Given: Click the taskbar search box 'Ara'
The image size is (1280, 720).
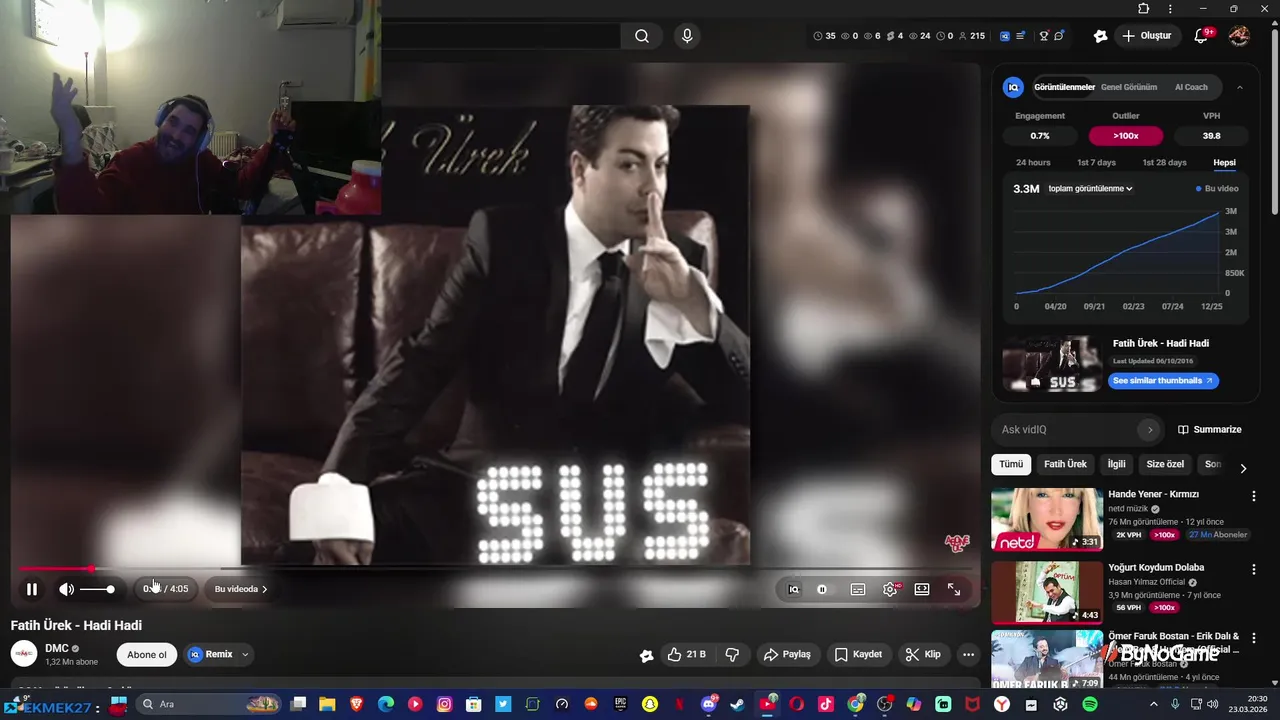Looking at the screenshot, I should coord(208,705).
